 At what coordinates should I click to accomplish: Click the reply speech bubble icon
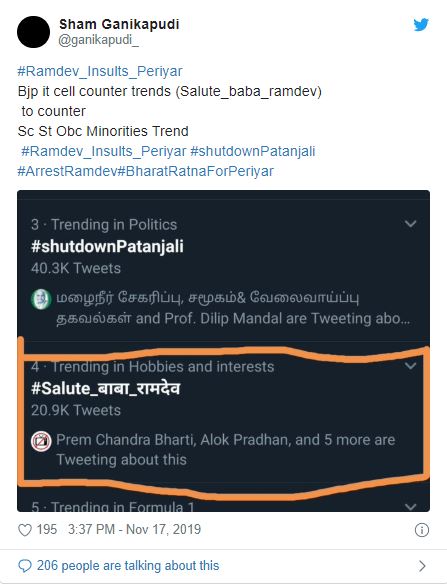25,566
